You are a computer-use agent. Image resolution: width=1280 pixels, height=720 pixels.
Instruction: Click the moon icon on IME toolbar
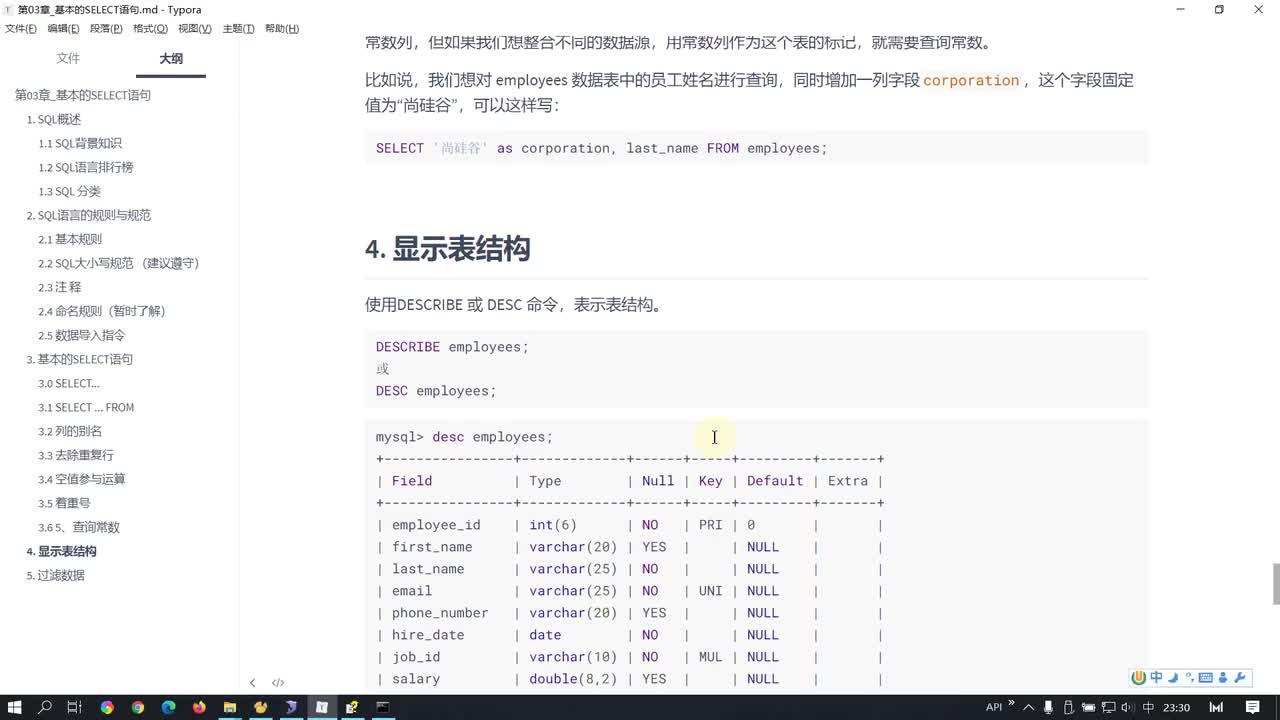pyautogui.click(x=1173, y=677)
